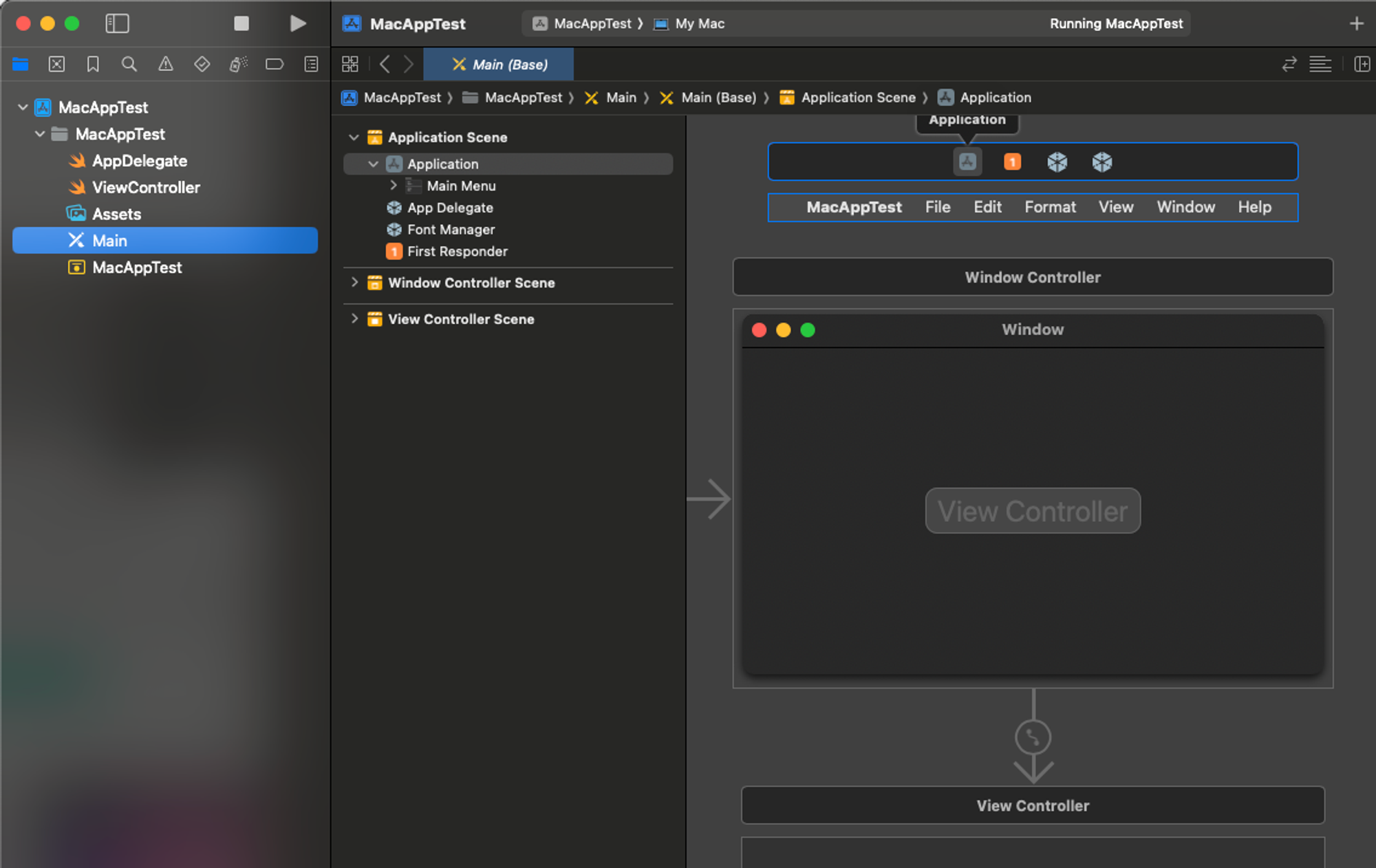This screenshot has height=868, width=1376.
Task: Expand the Window Controller Scene
Action: point(355,283)
